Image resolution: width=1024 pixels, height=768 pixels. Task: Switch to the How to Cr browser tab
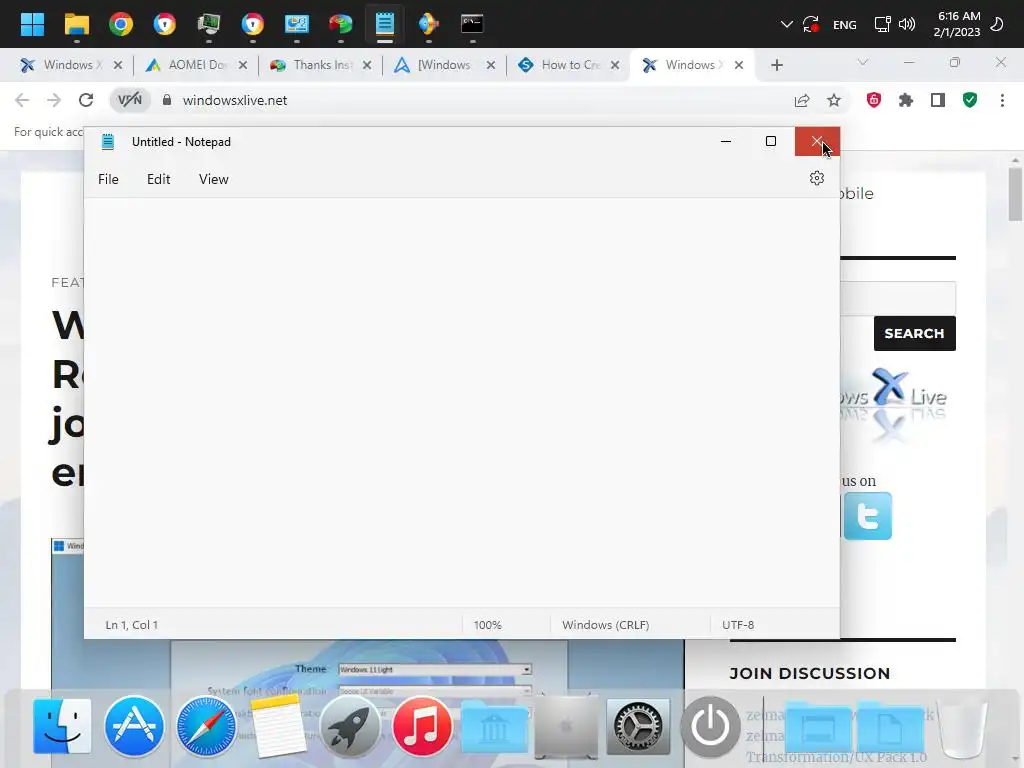coord(568,65)
